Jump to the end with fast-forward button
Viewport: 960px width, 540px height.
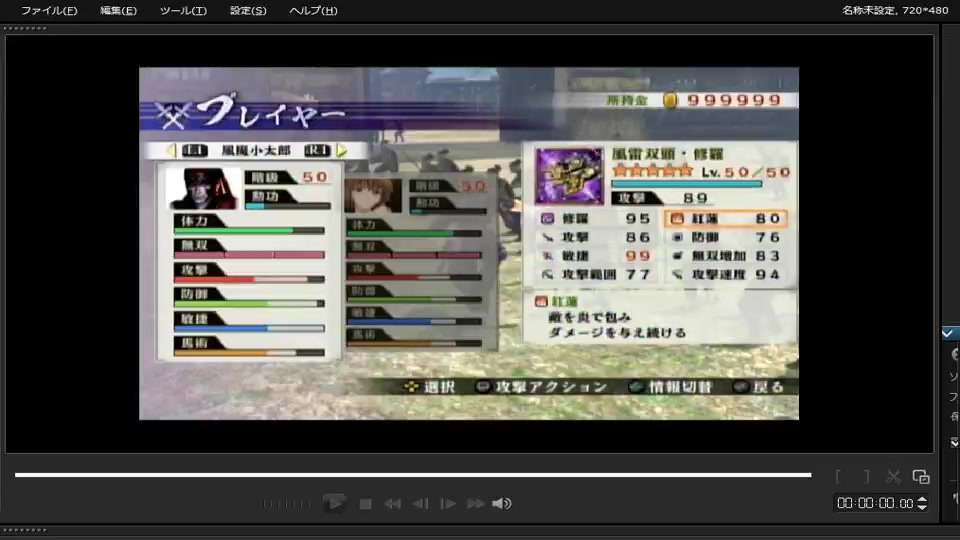click(476, 504)
